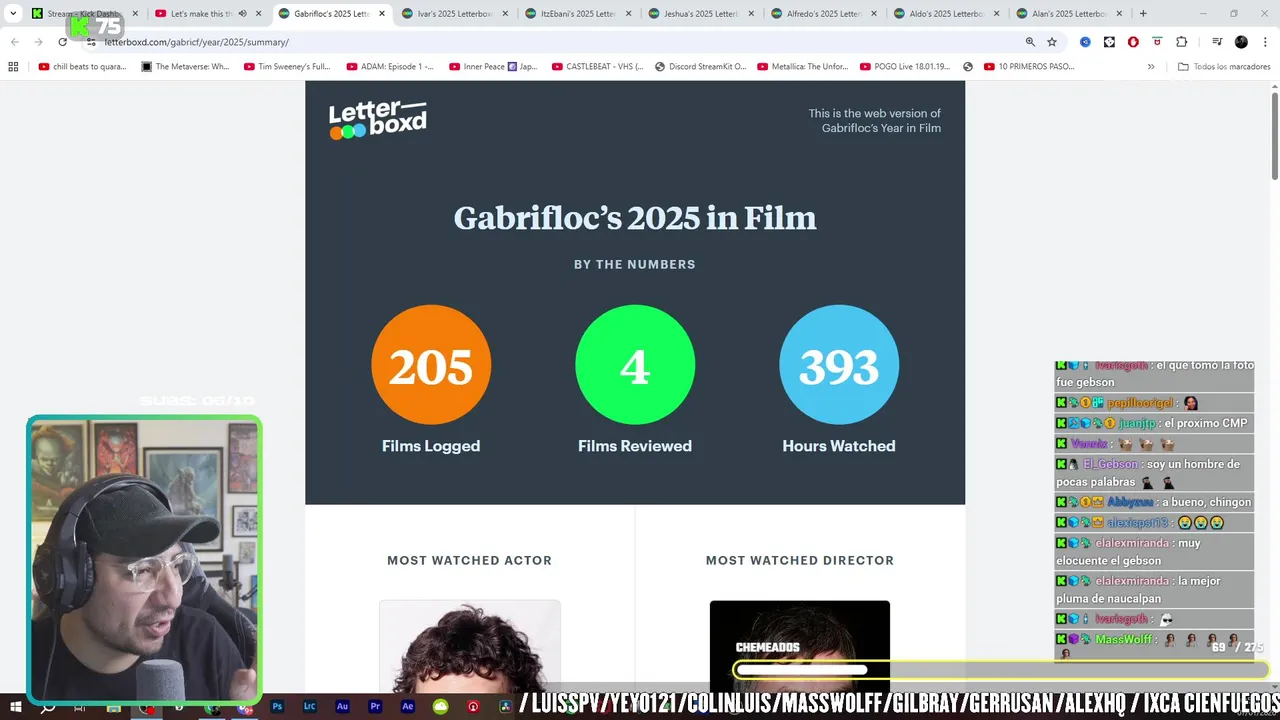This screenshot has width=1280, height=720.
Task: Click the browser forward arrow
Action: click(x=38, y=42)
